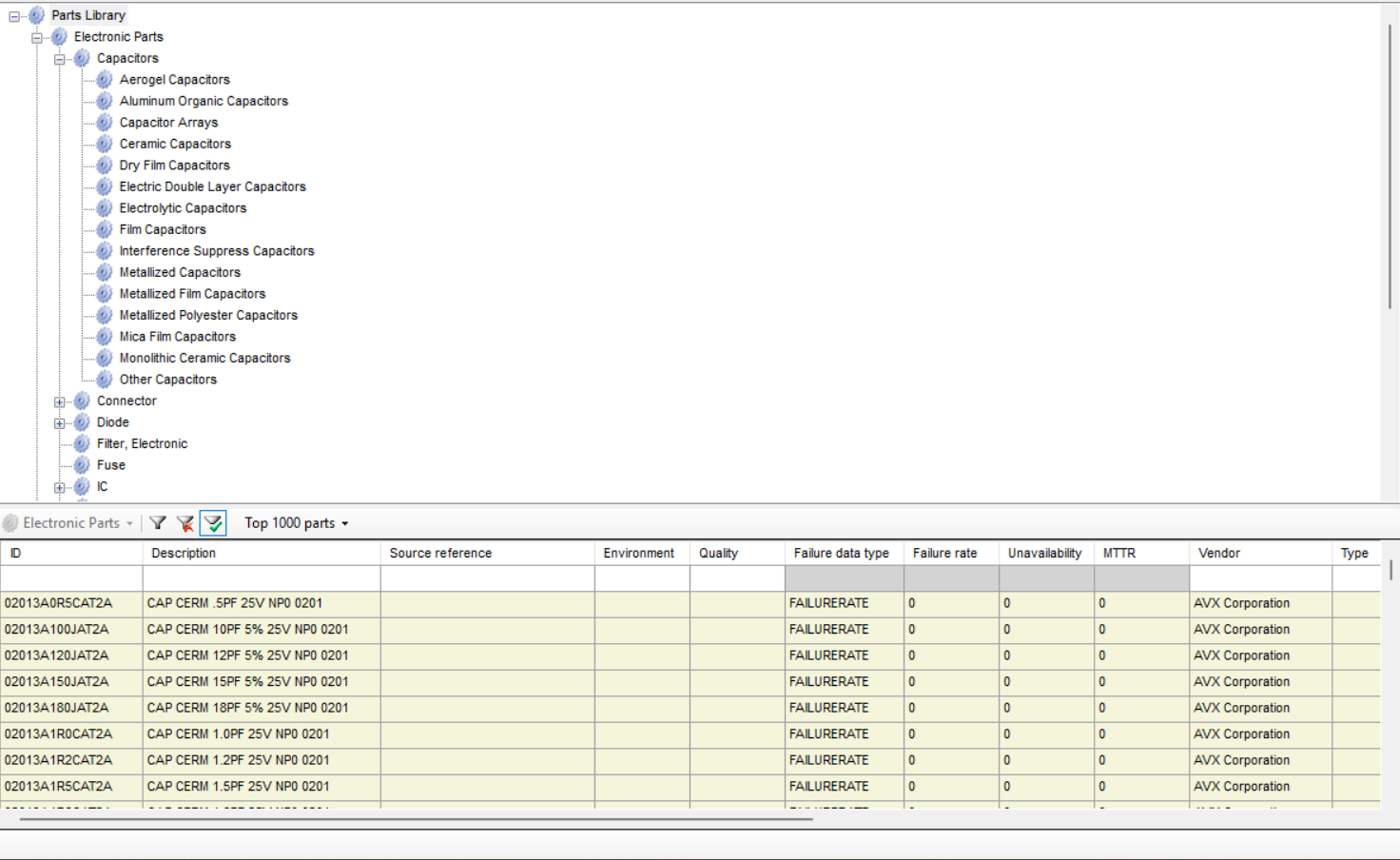Click the Mica Film Capacitors icon

(105, 337)
